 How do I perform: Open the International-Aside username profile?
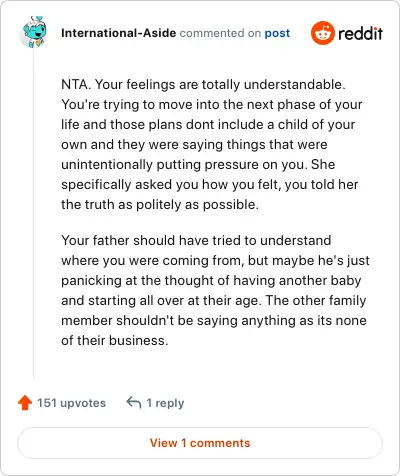click(x=118, y=33)
